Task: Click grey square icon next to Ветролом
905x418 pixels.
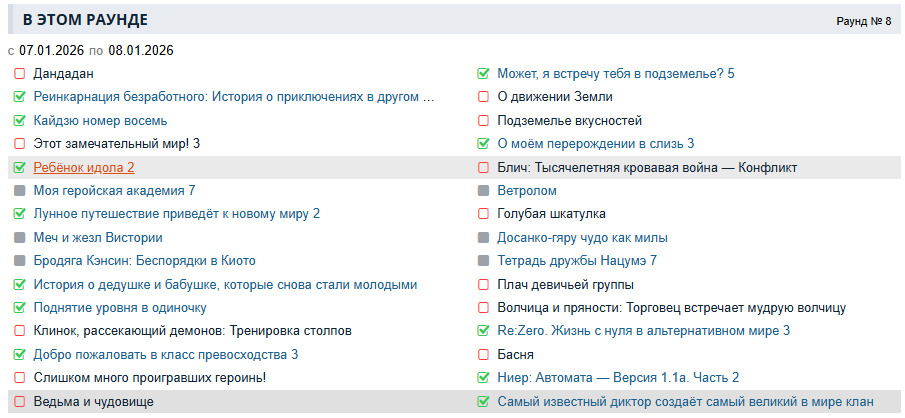Action: click(484, 191)
